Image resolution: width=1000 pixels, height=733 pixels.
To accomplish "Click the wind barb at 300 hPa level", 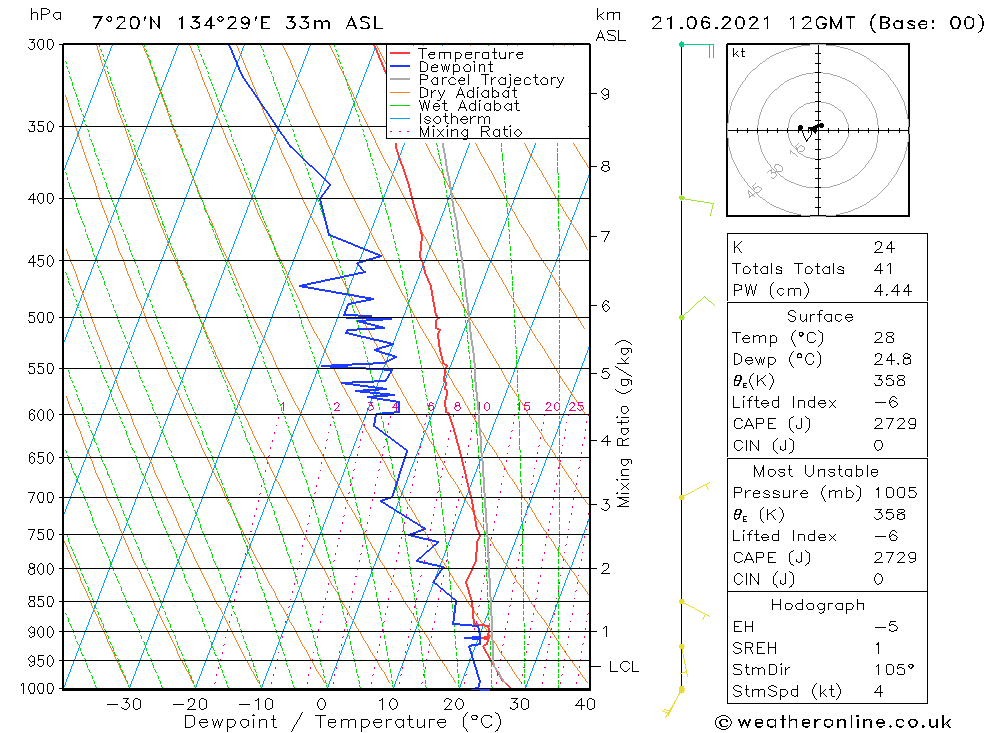I will [697, 50].
